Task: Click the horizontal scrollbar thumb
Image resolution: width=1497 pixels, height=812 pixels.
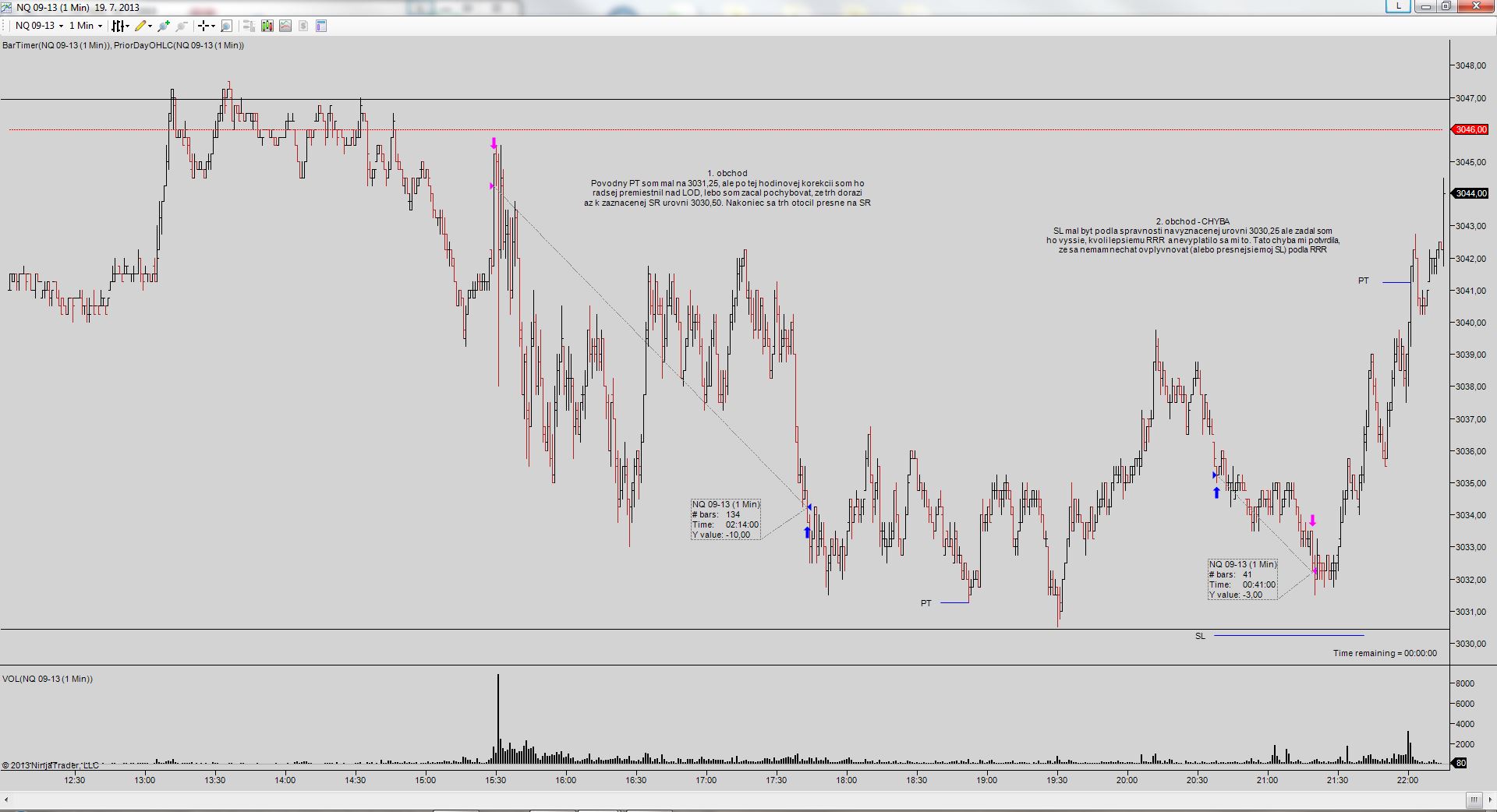Action: (x=1474, y=800)
